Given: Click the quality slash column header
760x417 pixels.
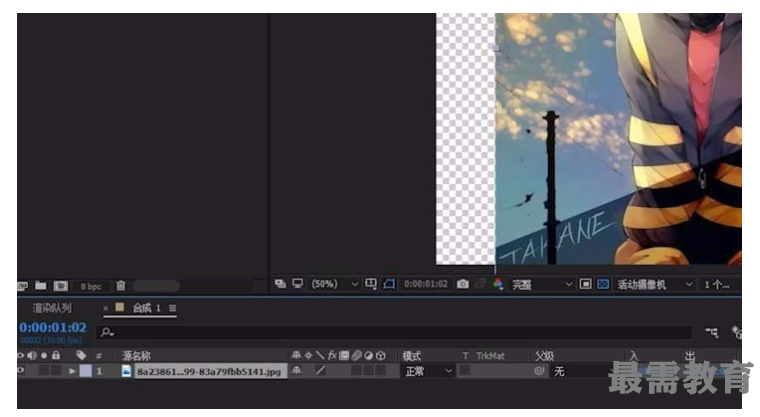Looking at the screenshot, I should click(320, 355).
